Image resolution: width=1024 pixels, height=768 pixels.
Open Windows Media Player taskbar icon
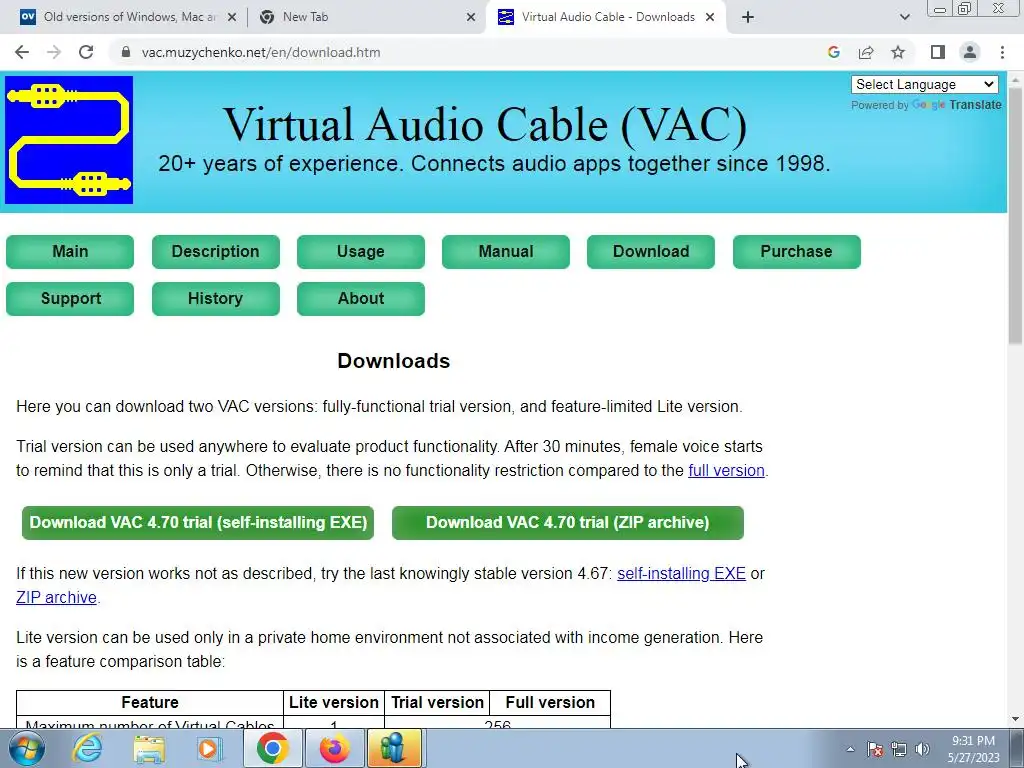210,748
